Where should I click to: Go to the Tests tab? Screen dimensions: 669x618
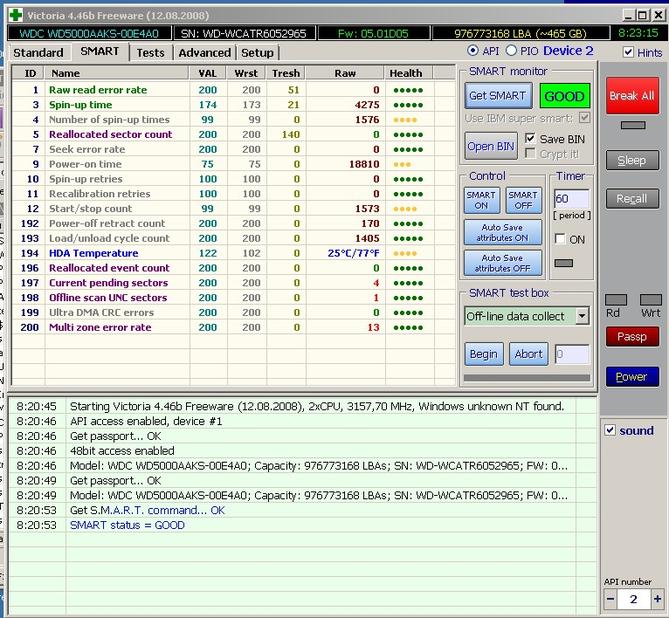coord(151,52)
